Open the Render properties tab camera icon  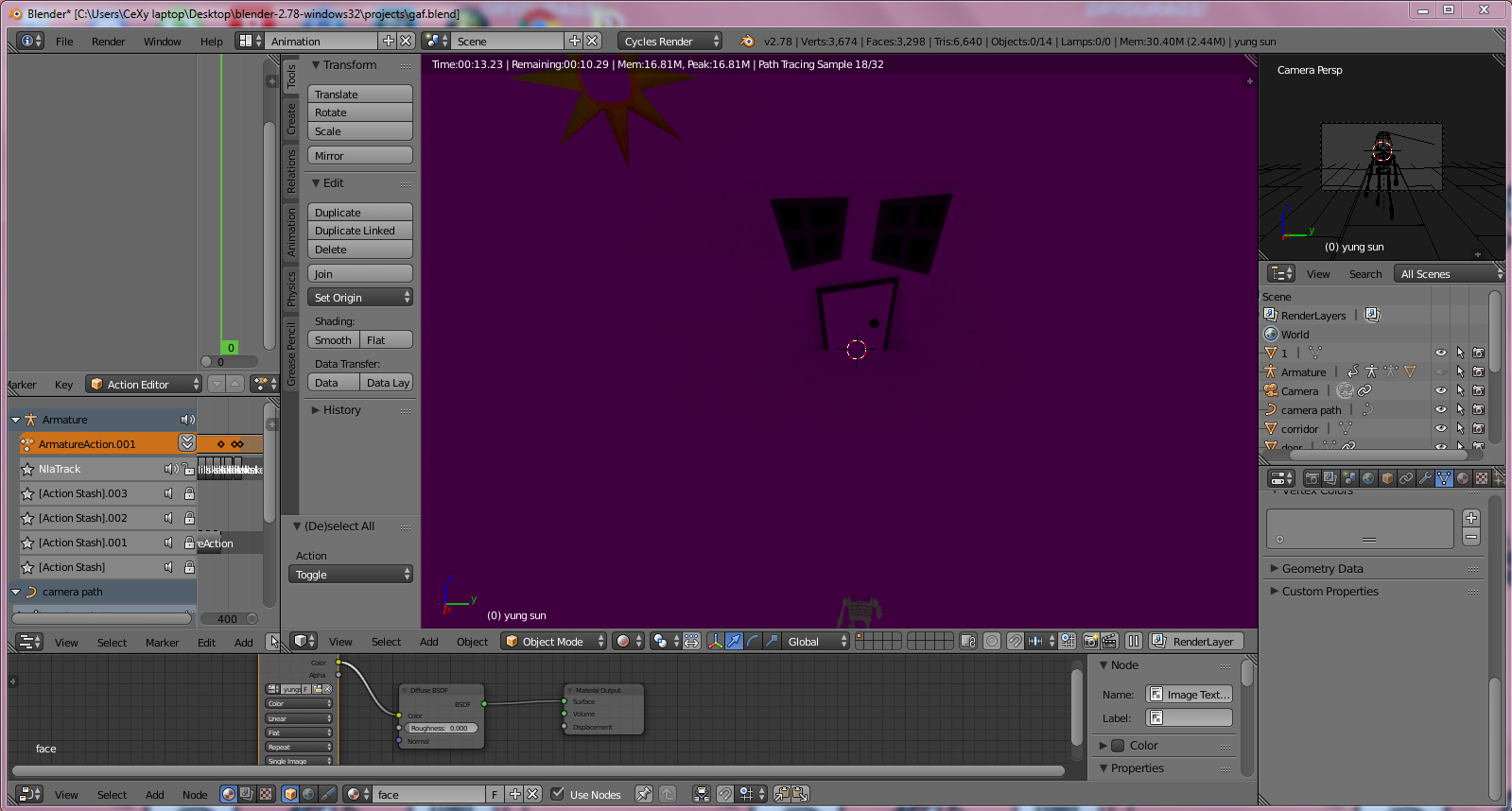click(x=1312, y=478)
